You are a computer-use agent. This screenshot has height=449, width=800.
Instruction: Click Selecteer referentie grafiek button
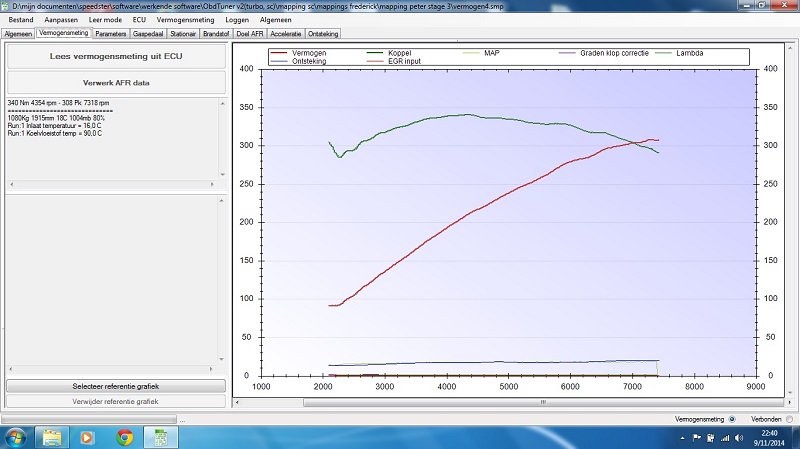[114, 385]
